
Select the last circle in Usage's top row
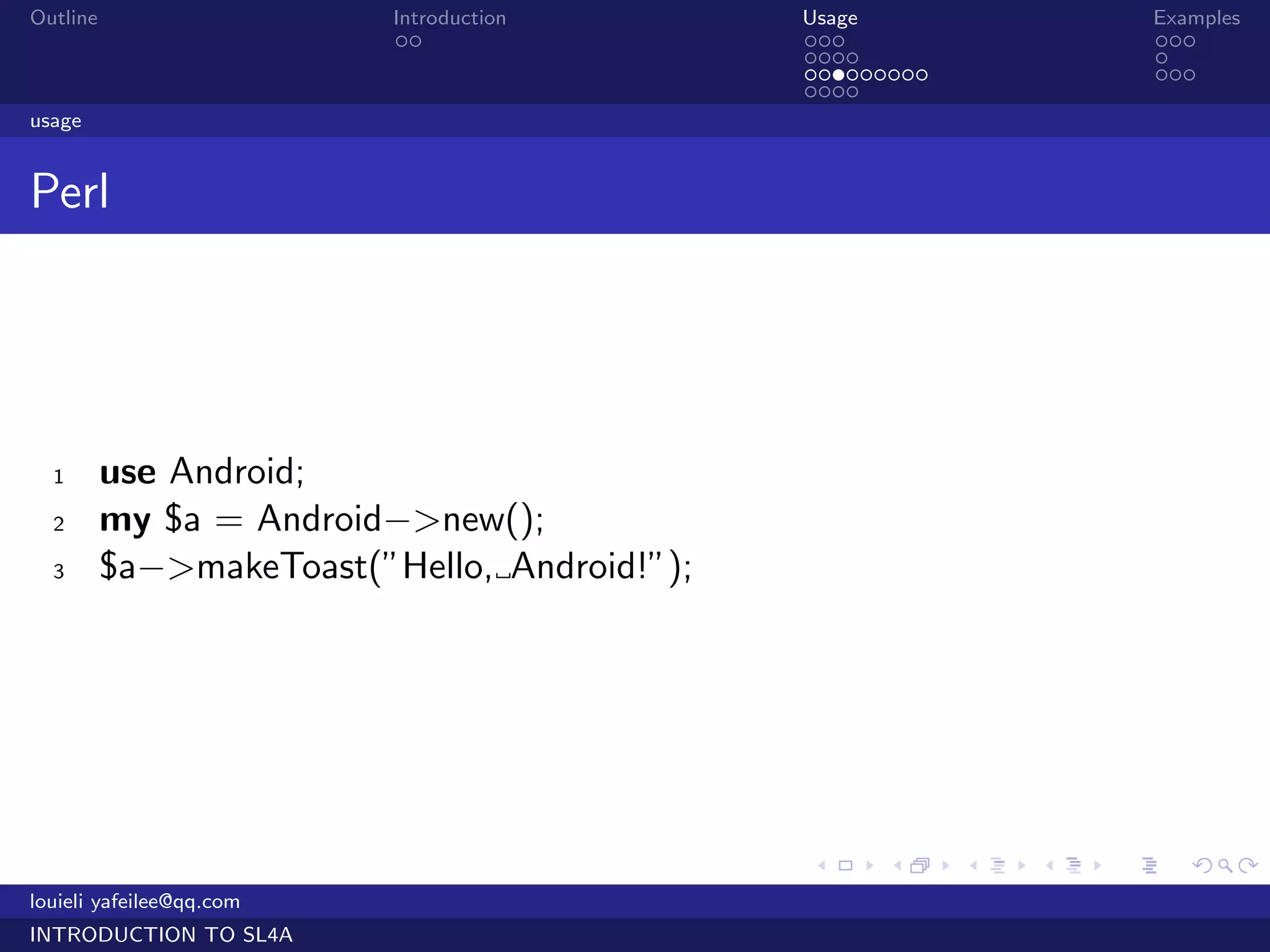838,42
